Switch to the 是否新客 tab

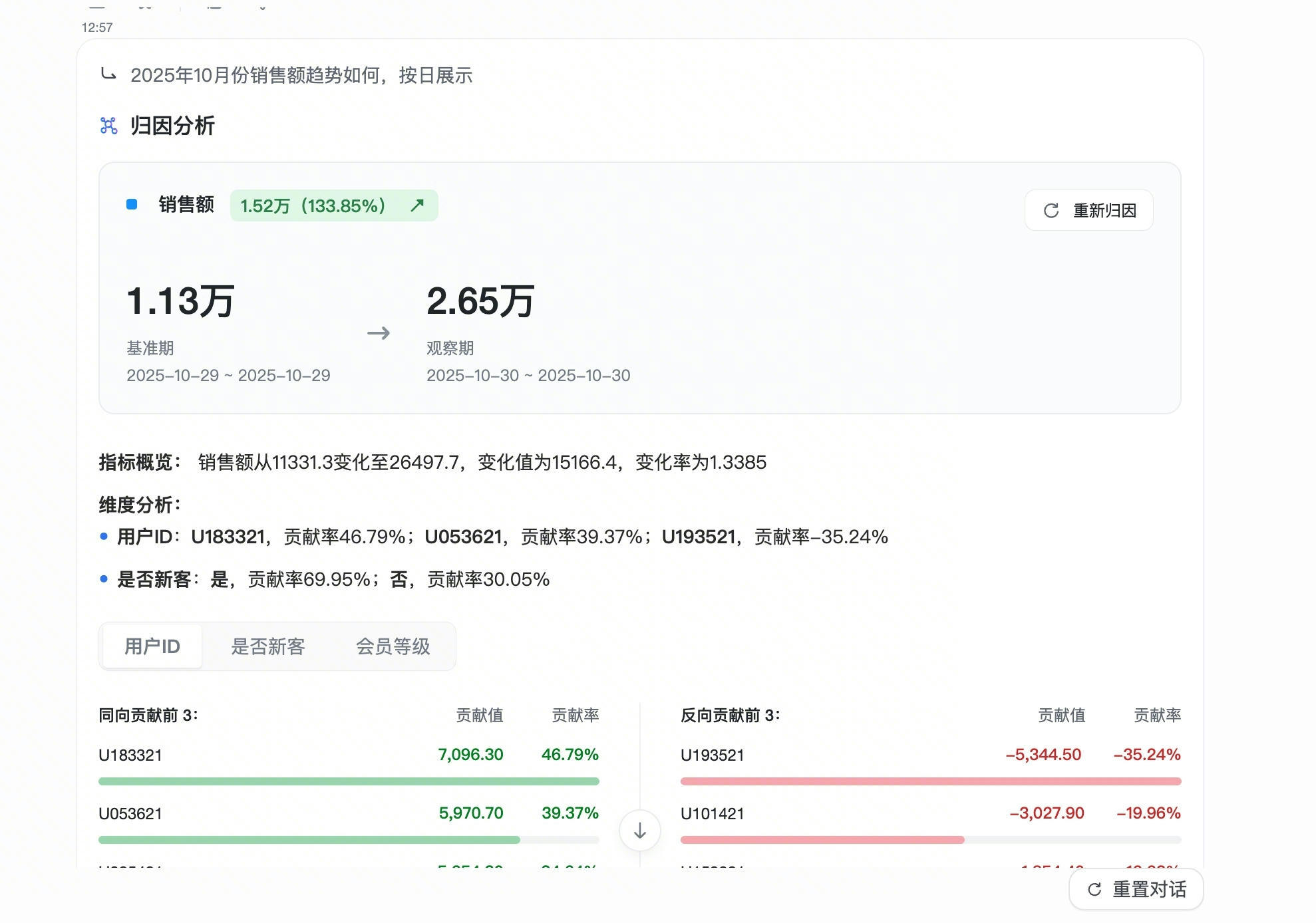[x=267, y=646]
